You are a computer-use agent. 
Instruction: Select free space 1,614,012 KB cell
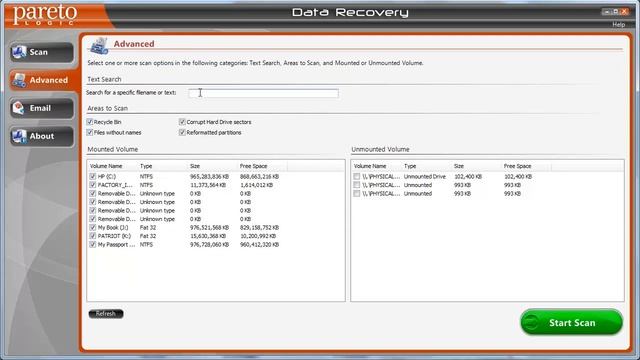(x=256, y=185)
